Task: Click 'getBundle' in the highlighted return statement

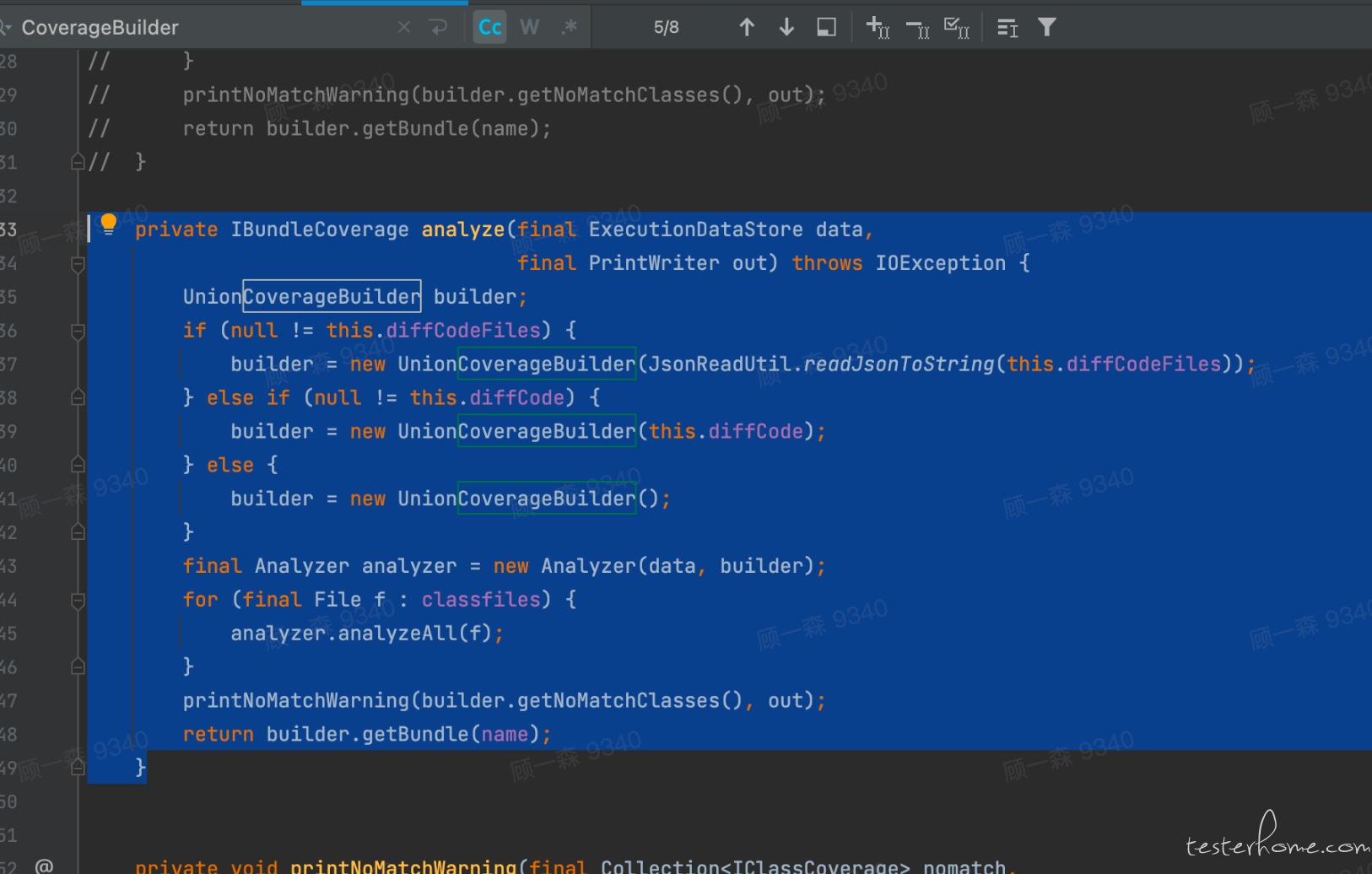Action: 415,734
